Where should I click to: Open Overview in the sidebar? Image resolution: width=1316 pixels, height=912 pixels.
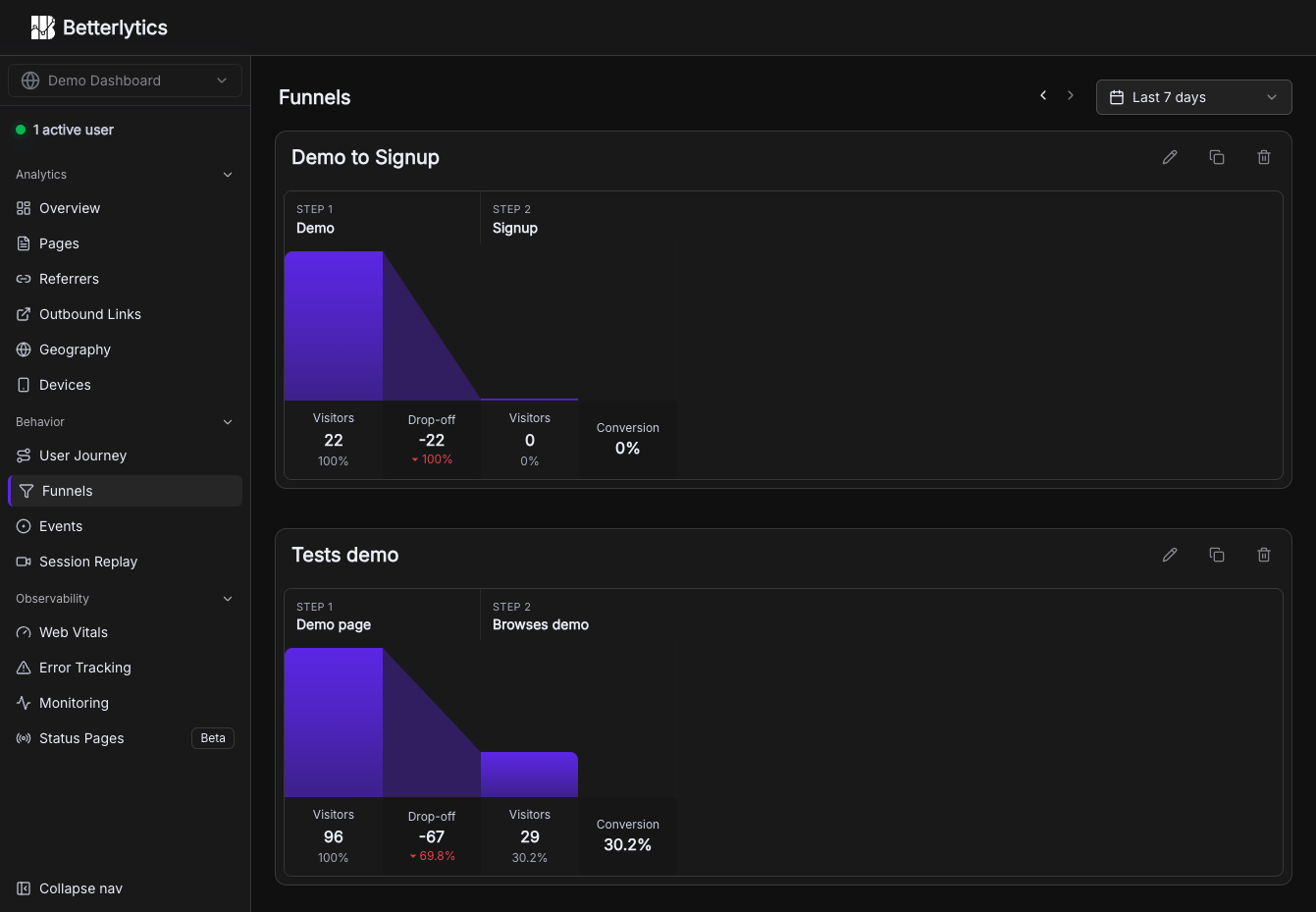click(125, 208)
